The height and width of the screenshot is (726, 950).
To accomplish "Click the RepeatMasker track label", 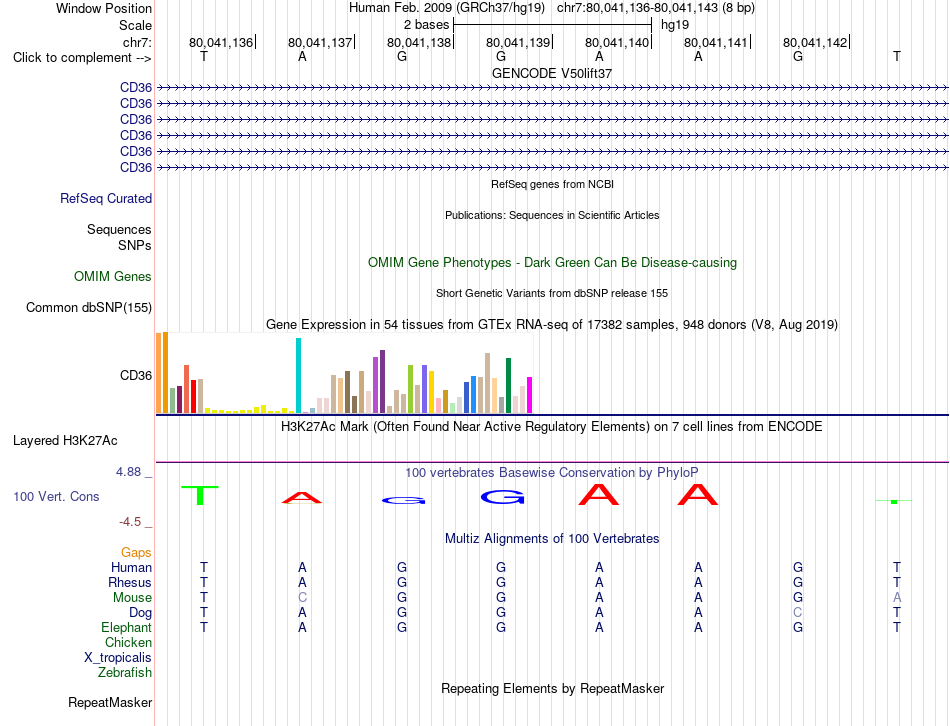I will (110, 702).
